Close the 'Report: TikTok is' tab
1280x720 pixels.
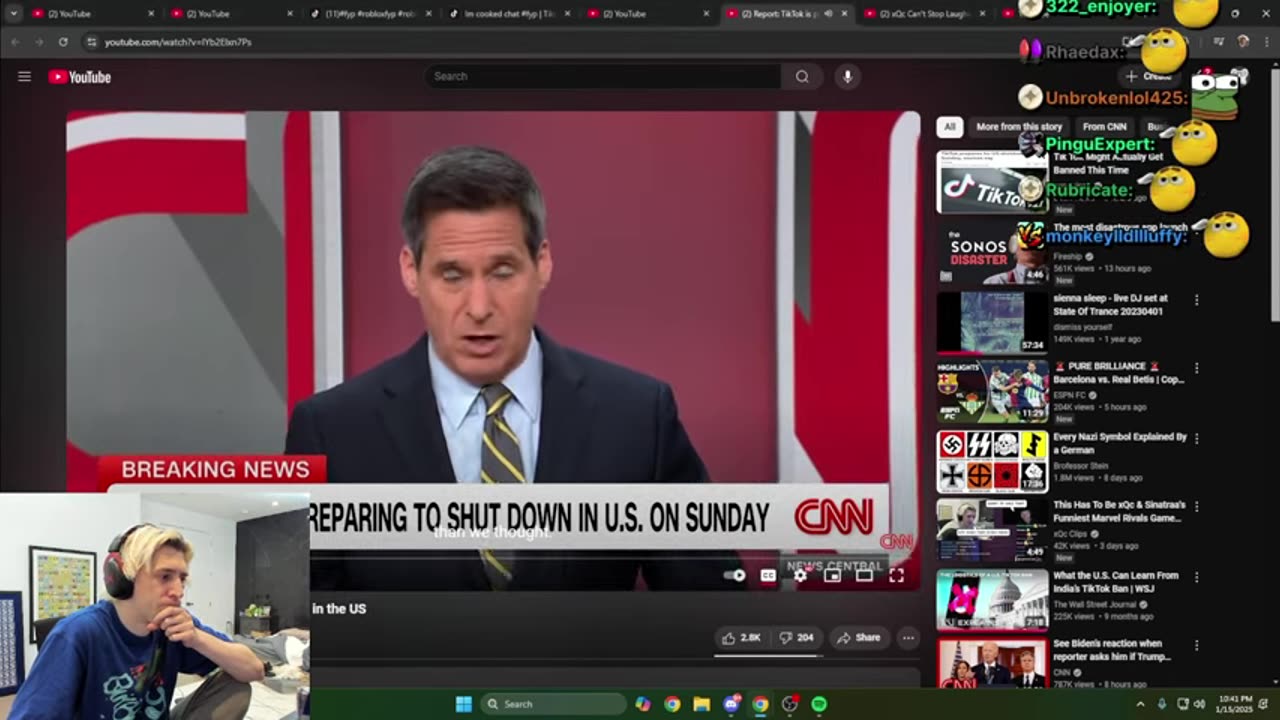844,14
